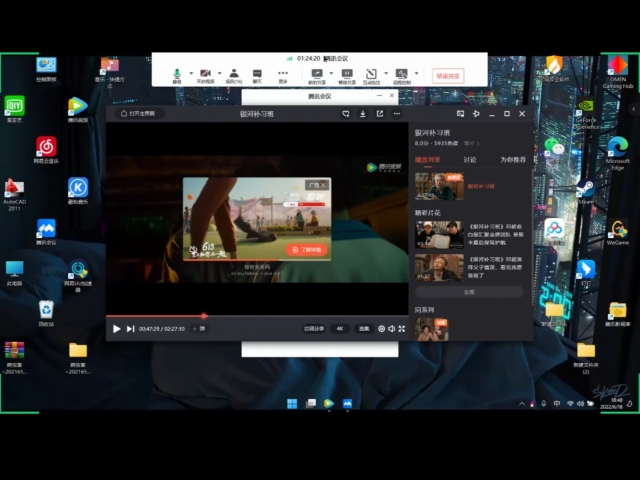This screenshot has height=480, width=640.
Task: Close the ad overlay with 广告 X
Action: (x=323, y=185)
